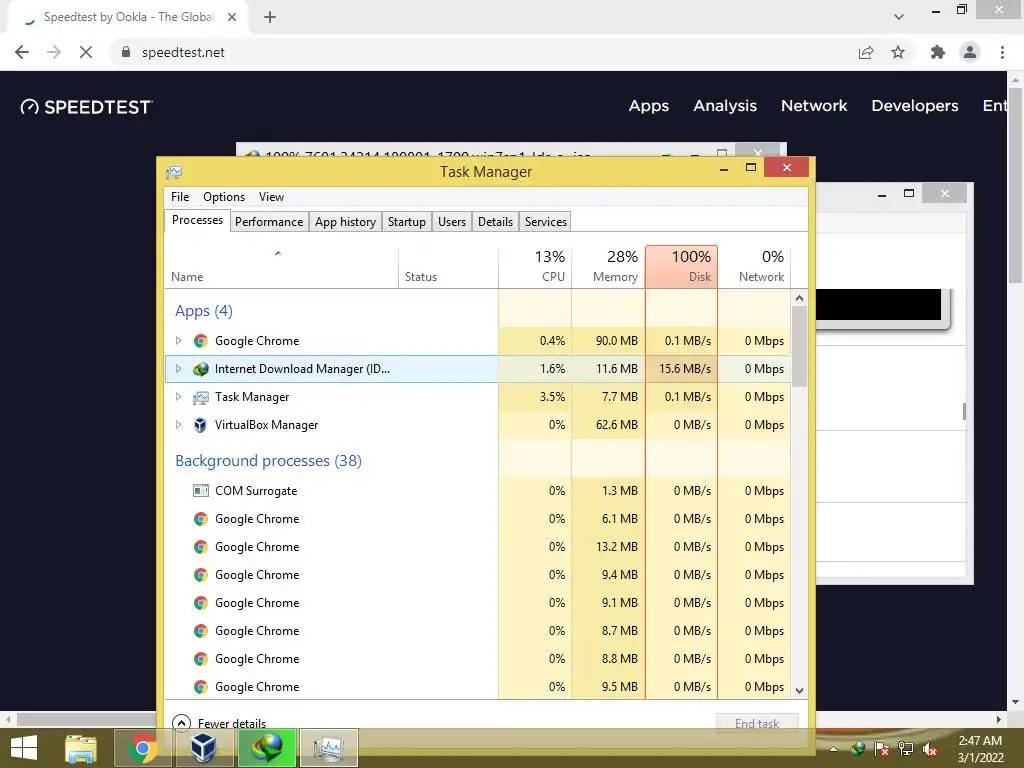Open the Windows Start button

pos(24,748)
